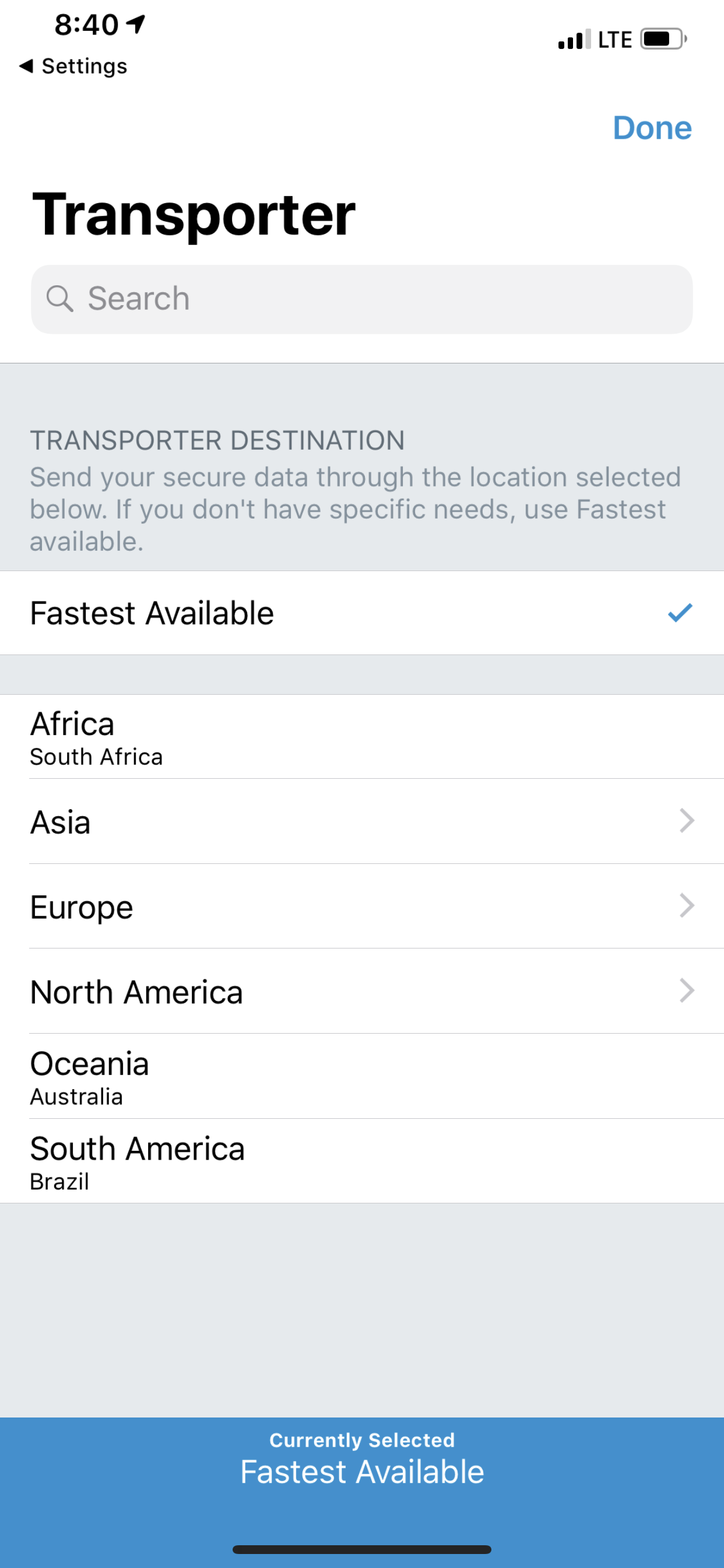Tap the Done button
This screenshot has height=1568, width=724.
coord(652,128)
